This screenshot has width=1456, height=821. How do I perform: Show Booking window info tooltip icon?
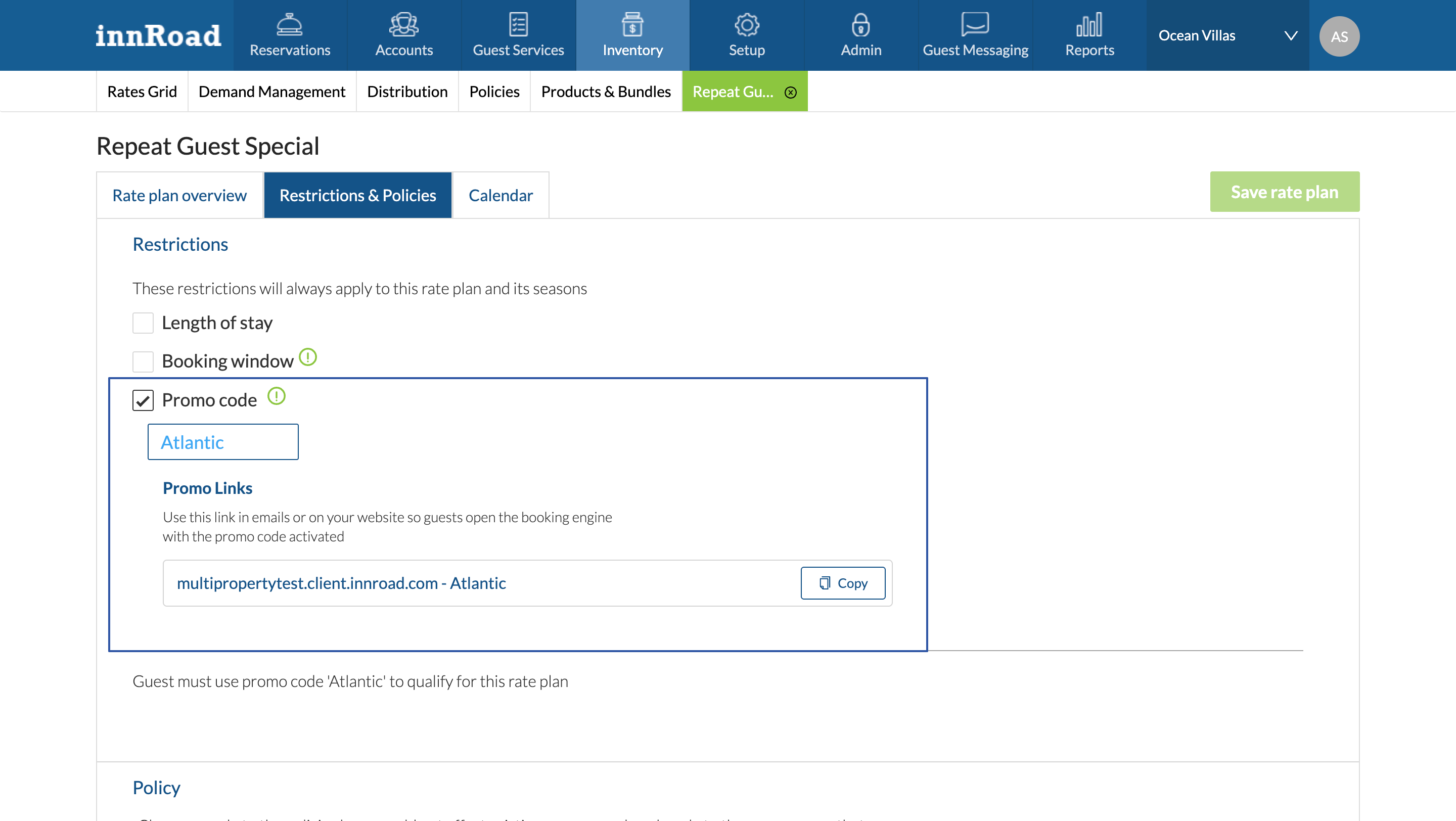pos(308,357)
